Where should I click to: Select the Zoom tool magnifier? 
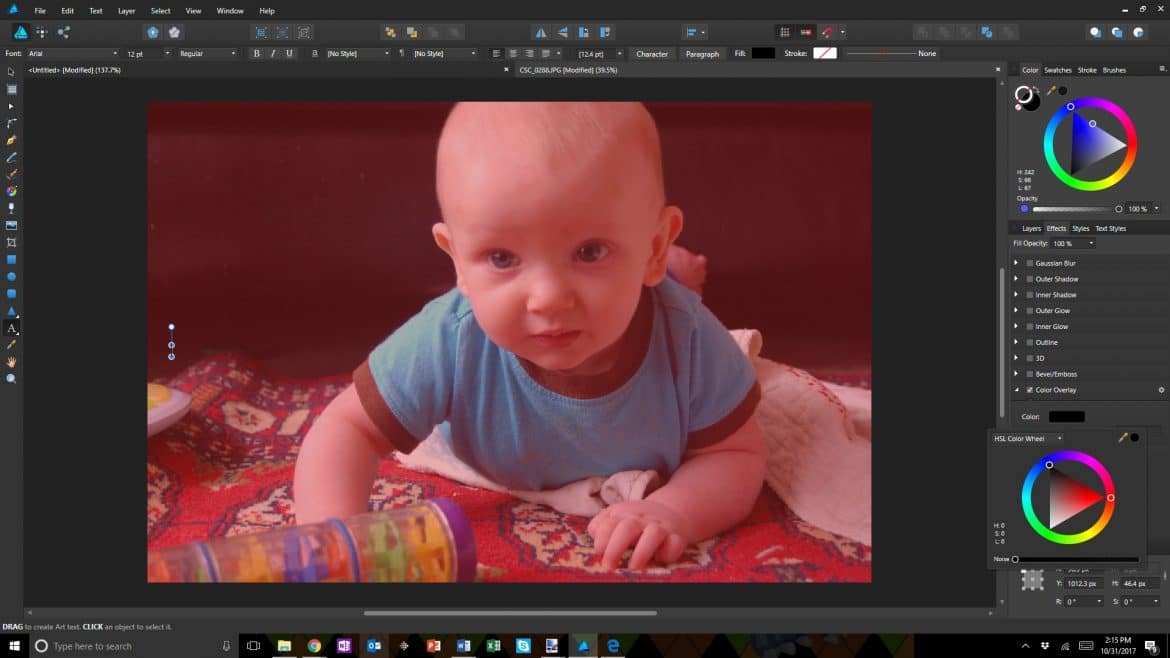tap(11, 379)
